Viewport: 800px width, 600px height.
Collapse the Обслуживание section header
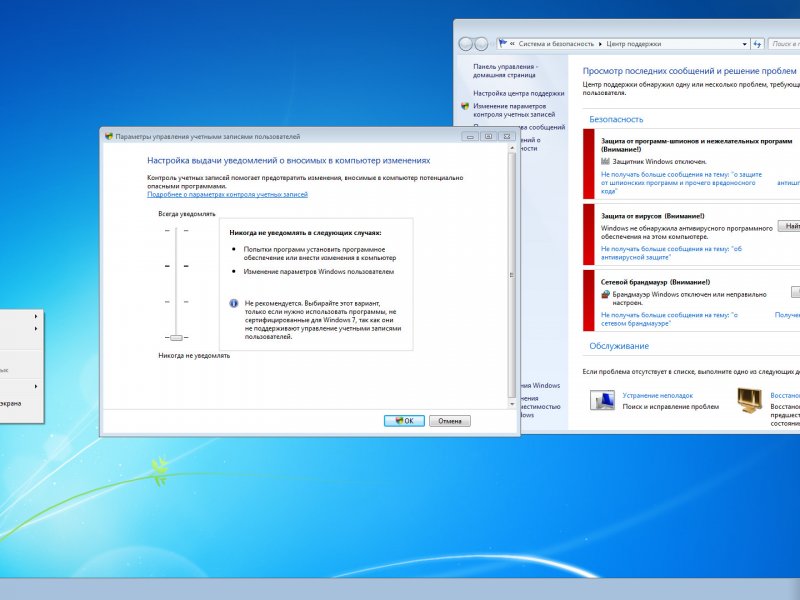pyautogui.click(x=619, y=346)
